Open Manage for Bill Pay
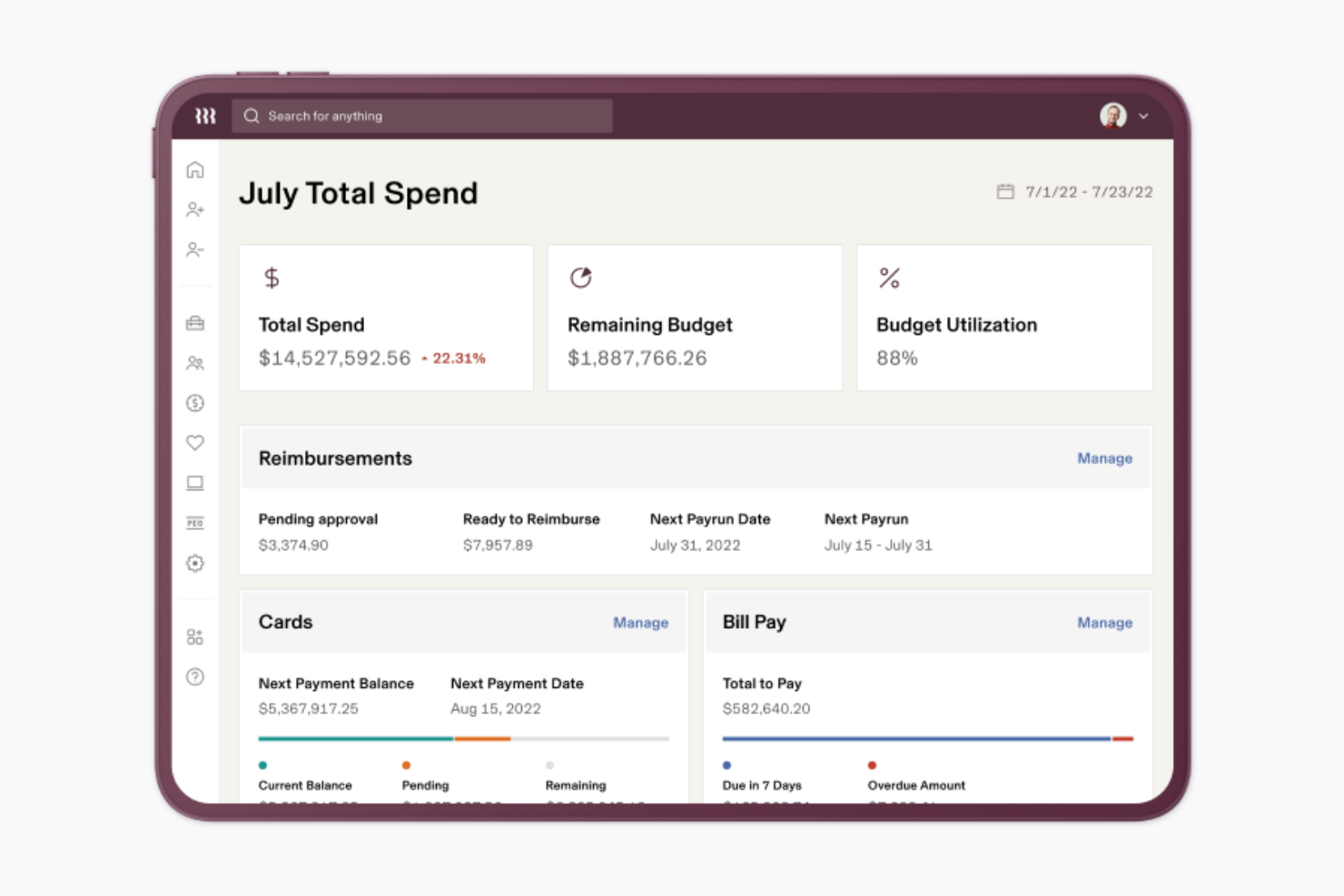This screenshot has height=896, width=1344. pos(1104,623)
